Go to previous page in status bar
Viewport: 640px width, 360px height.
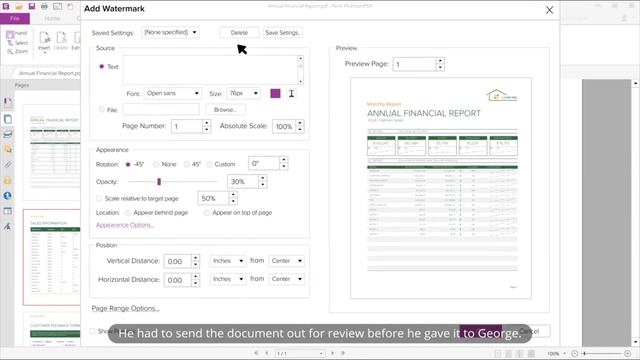[267, 353]
